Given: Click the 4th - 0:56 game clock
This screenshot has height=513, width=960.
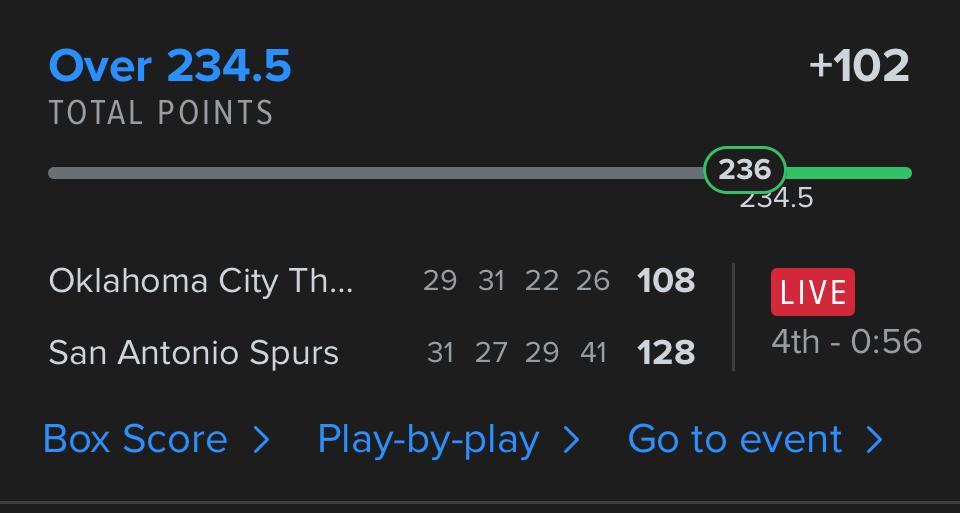Looking at the screenshot, I should coord(846,342).
